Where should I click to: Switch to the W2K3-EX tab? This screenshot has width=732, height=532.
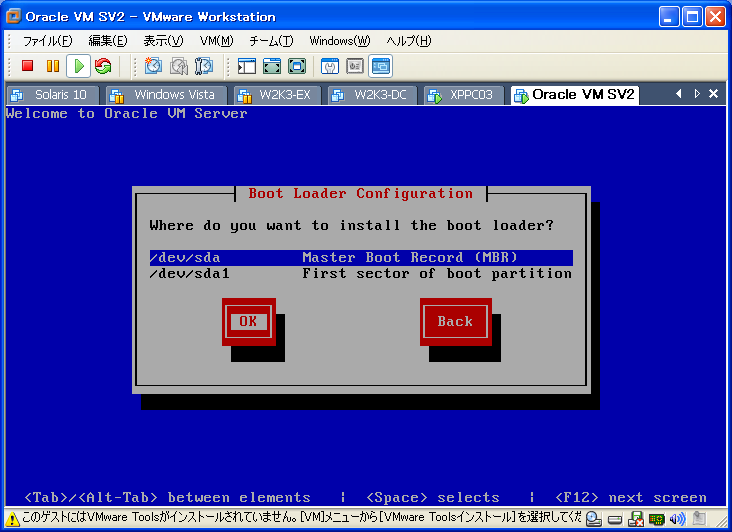pos(277,95)
